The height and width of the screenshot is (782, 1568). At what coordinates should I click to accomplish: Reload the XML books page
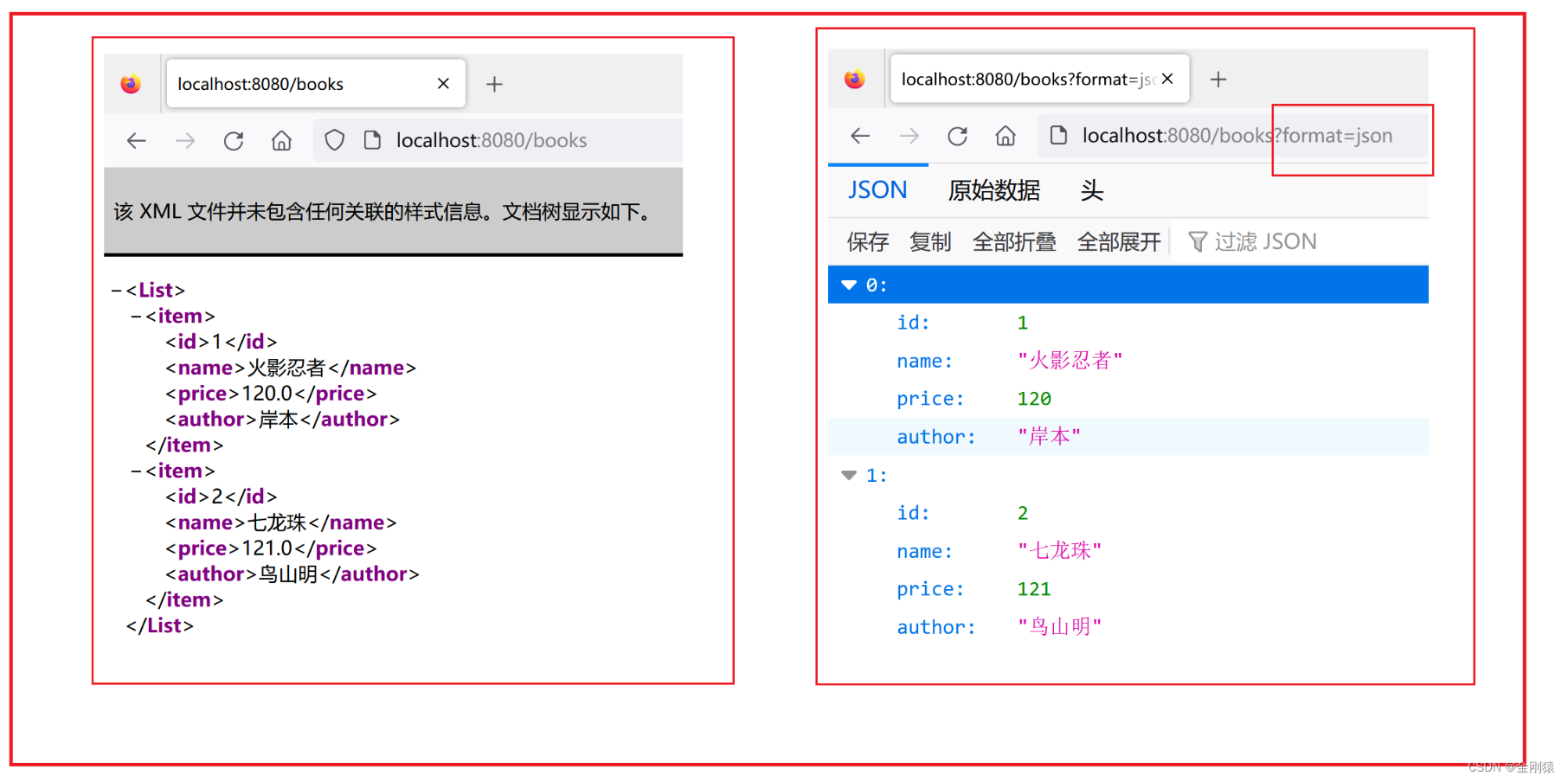[234, 140]
